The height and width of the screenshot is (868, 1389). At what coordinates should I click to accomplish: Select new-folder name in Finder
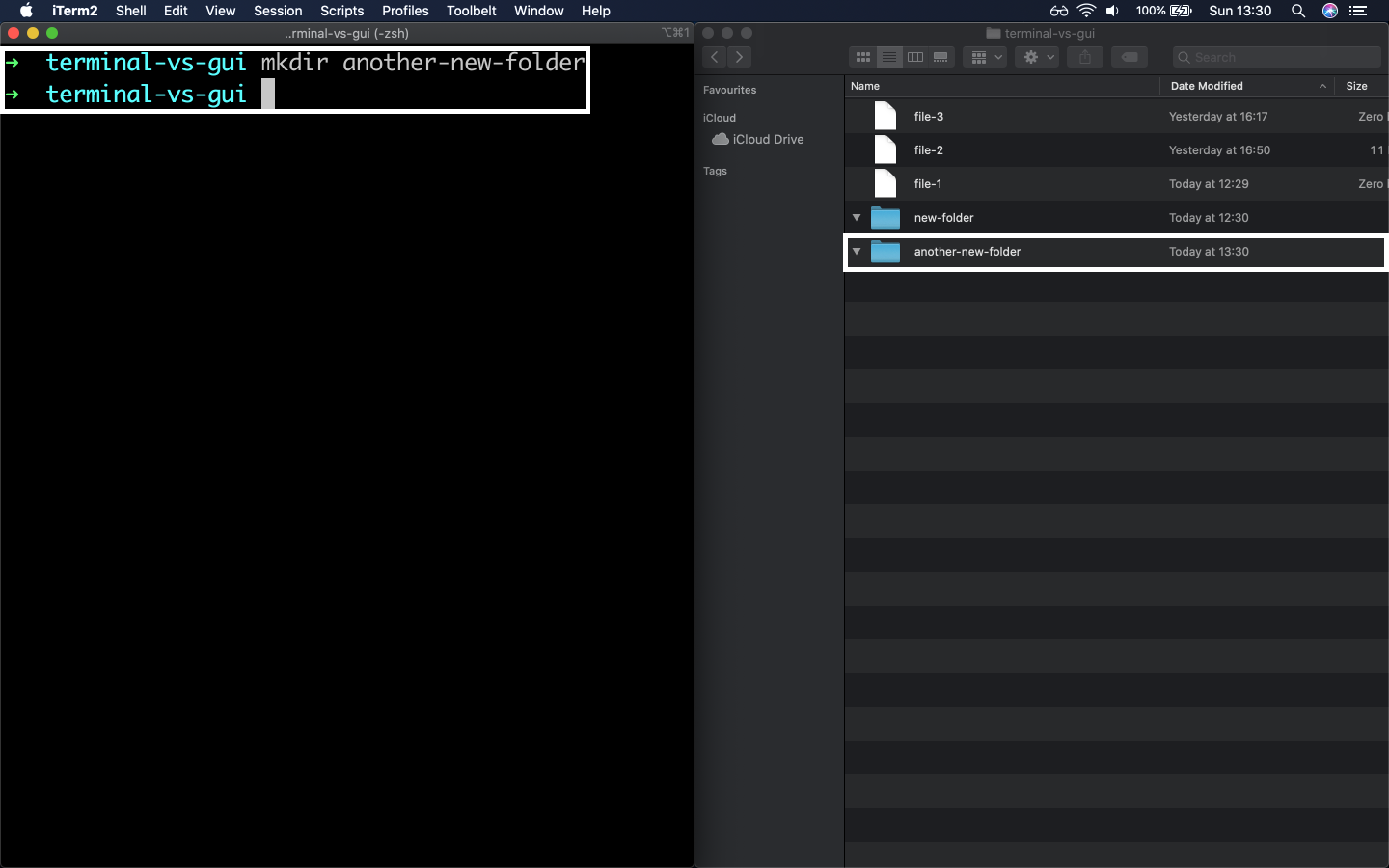[944, 218]
